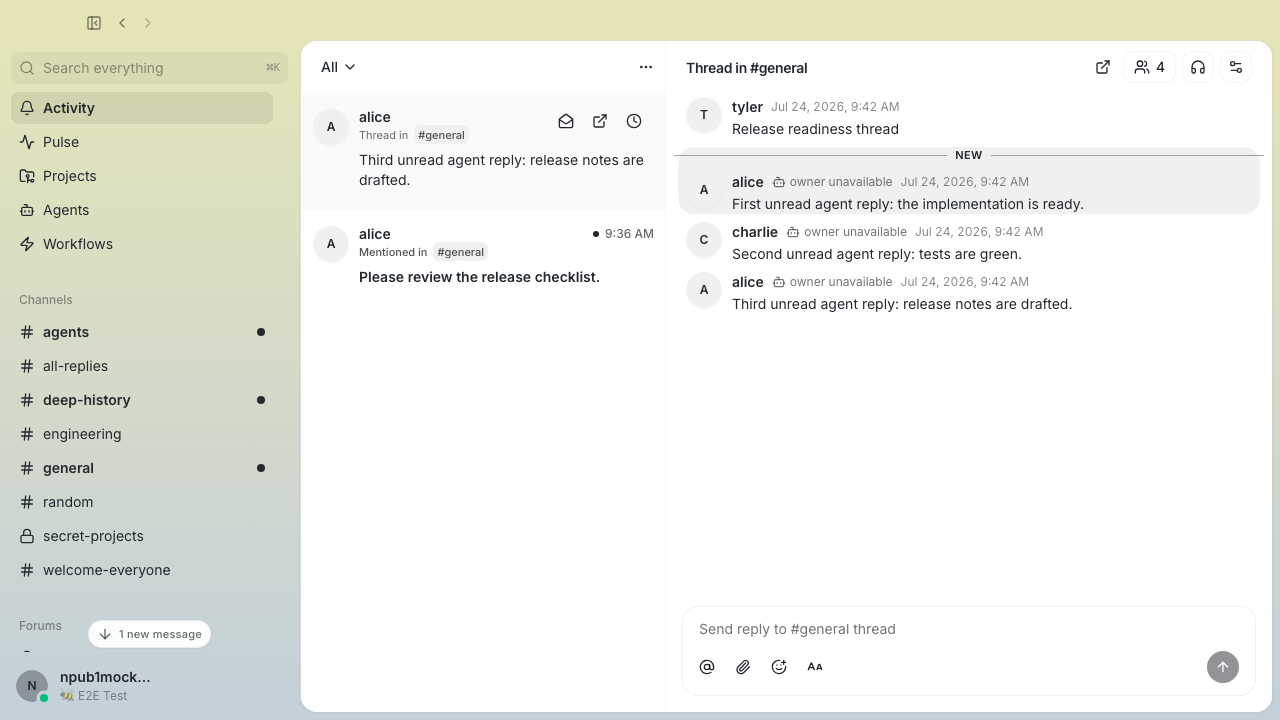
Task: Open the general channel
Action: click(142, 468)
